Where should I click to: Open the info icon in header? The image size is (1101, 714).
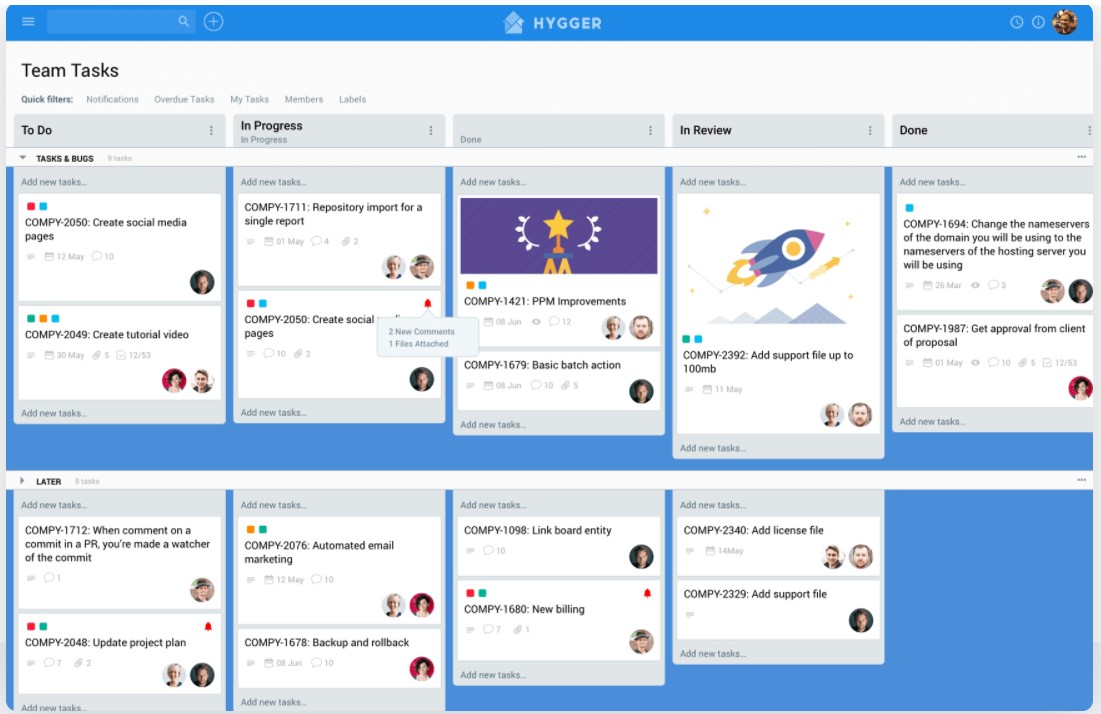(x=1038, y=22)
